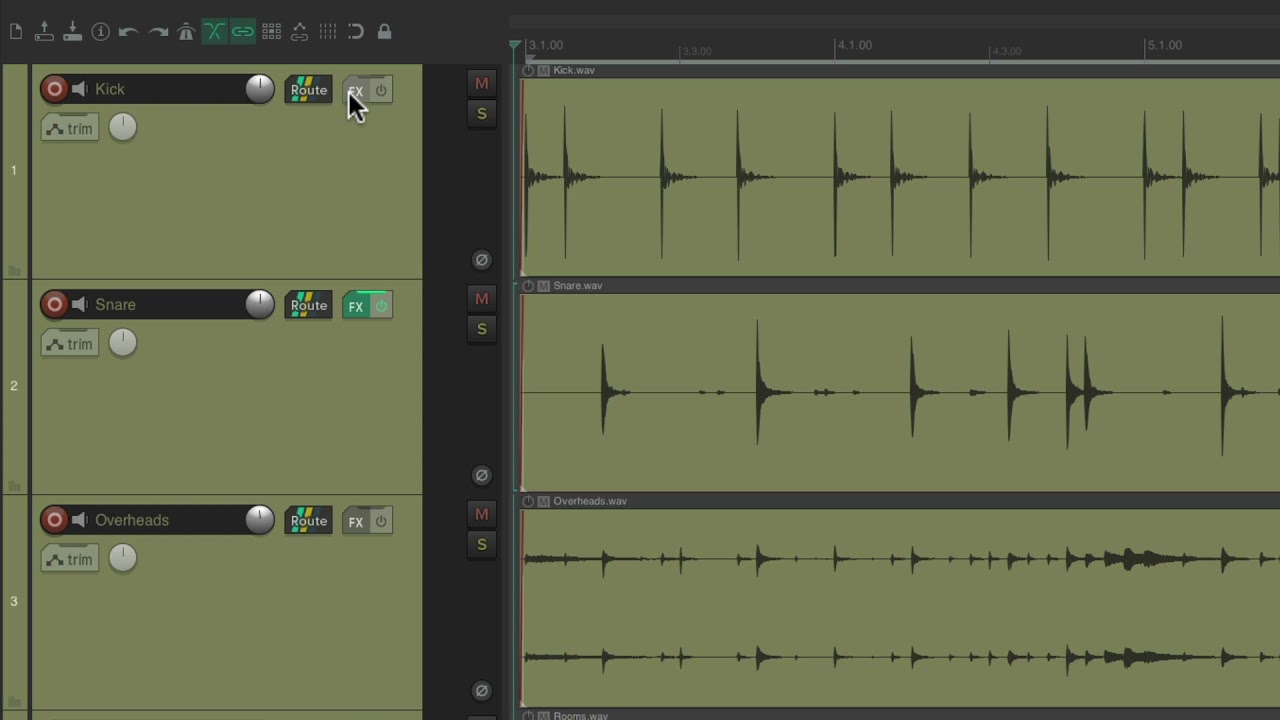
Task: Click the Snare.wav item power icon
Action: tap(528, 286)
